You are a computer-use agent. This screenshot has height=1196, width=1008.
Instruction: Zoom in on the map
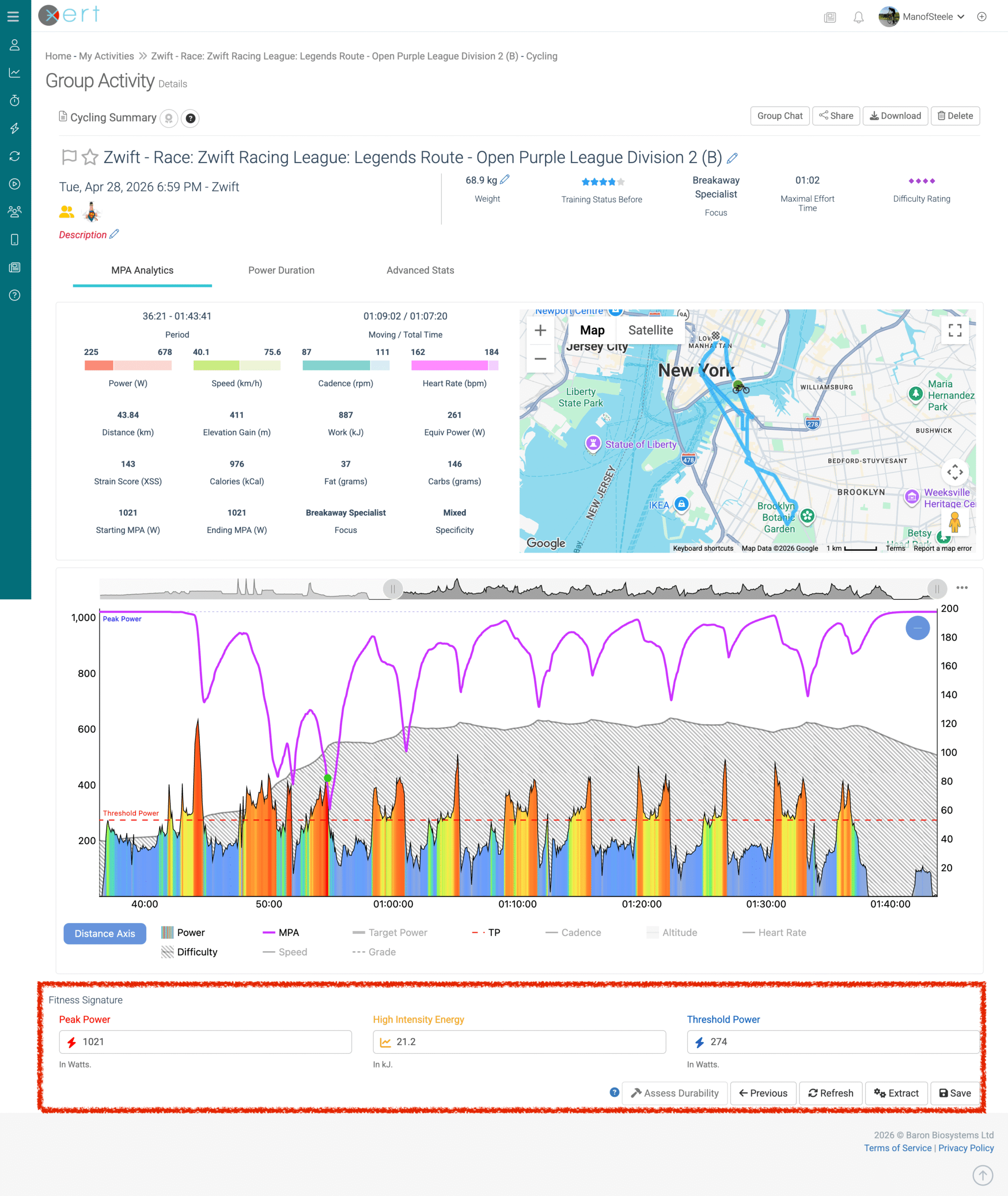540,330
